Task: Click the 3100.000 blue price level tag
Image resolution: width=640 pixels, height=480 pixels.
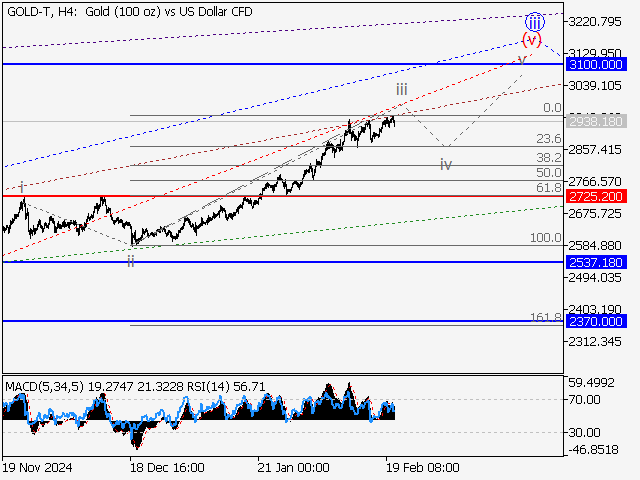Action: tap(596, 64)
